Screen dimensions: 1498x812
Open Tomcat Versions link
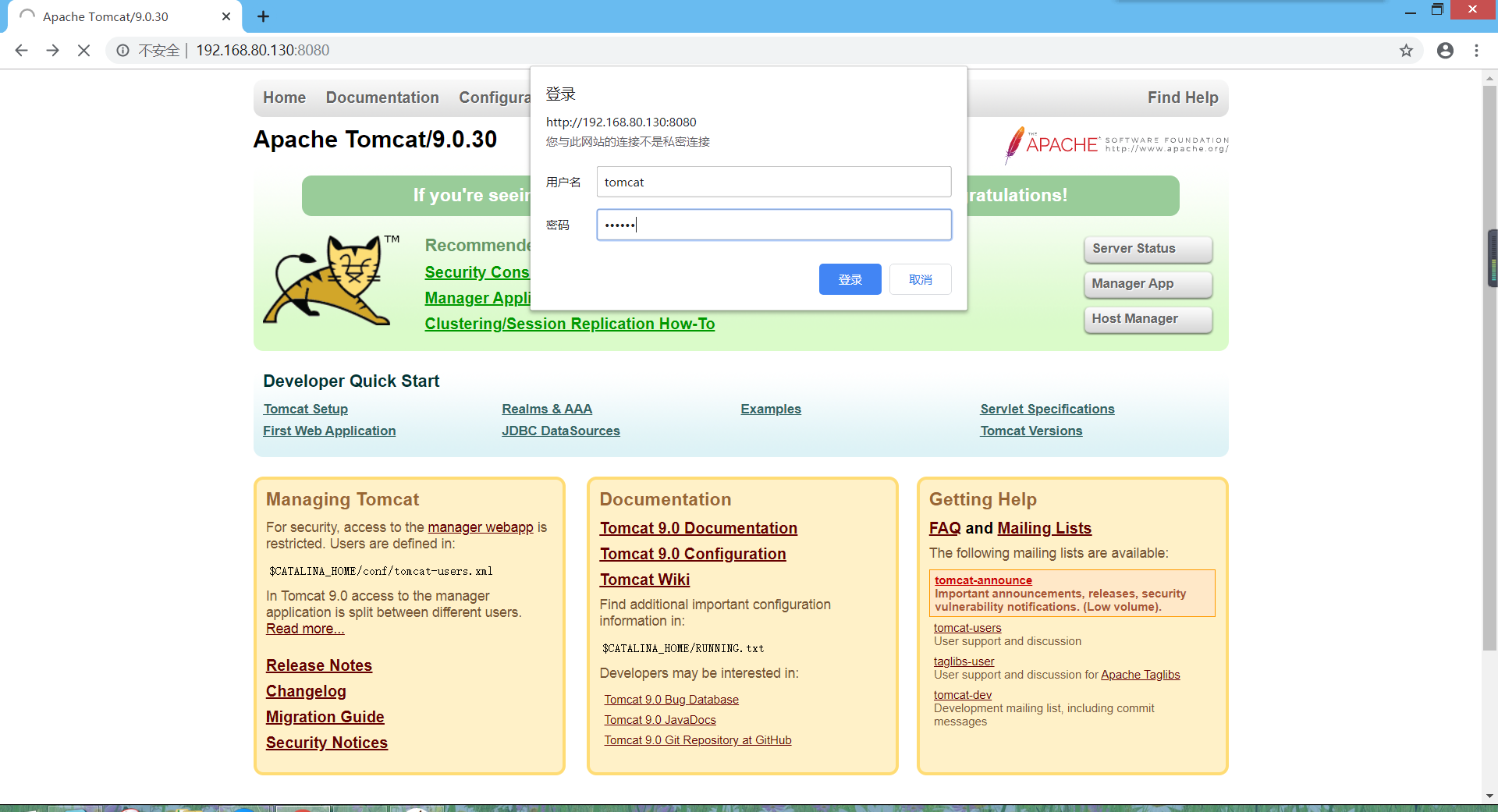(1031, 431)
